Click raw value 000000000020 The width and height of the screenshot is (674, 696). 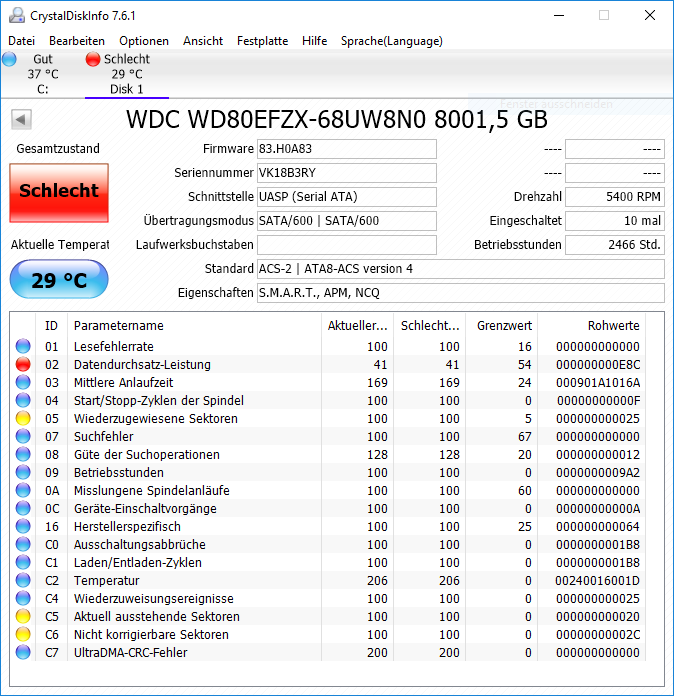[598, 616]
